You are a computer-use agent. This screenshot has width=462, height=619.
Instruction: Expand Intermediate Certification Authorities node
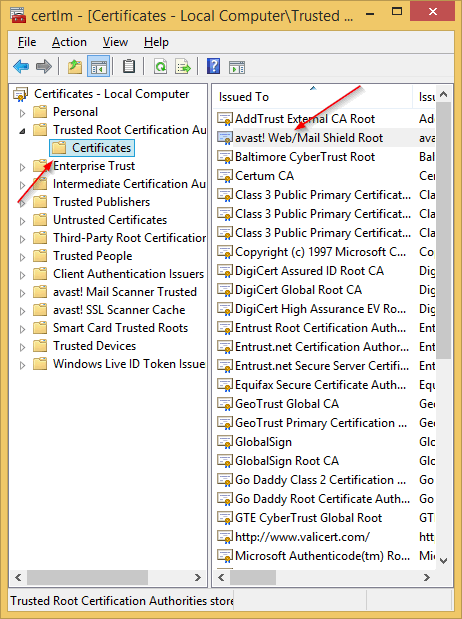[x=23, y=185]
